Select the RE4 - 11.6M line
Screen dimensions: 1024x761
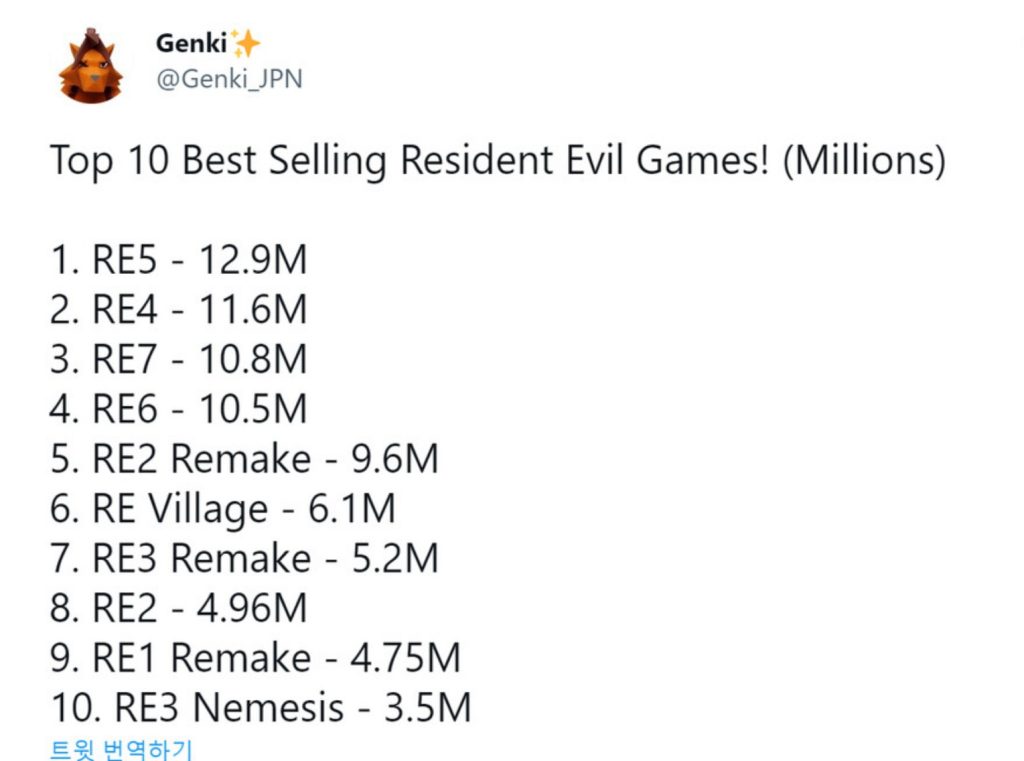(x=178, y=310)
